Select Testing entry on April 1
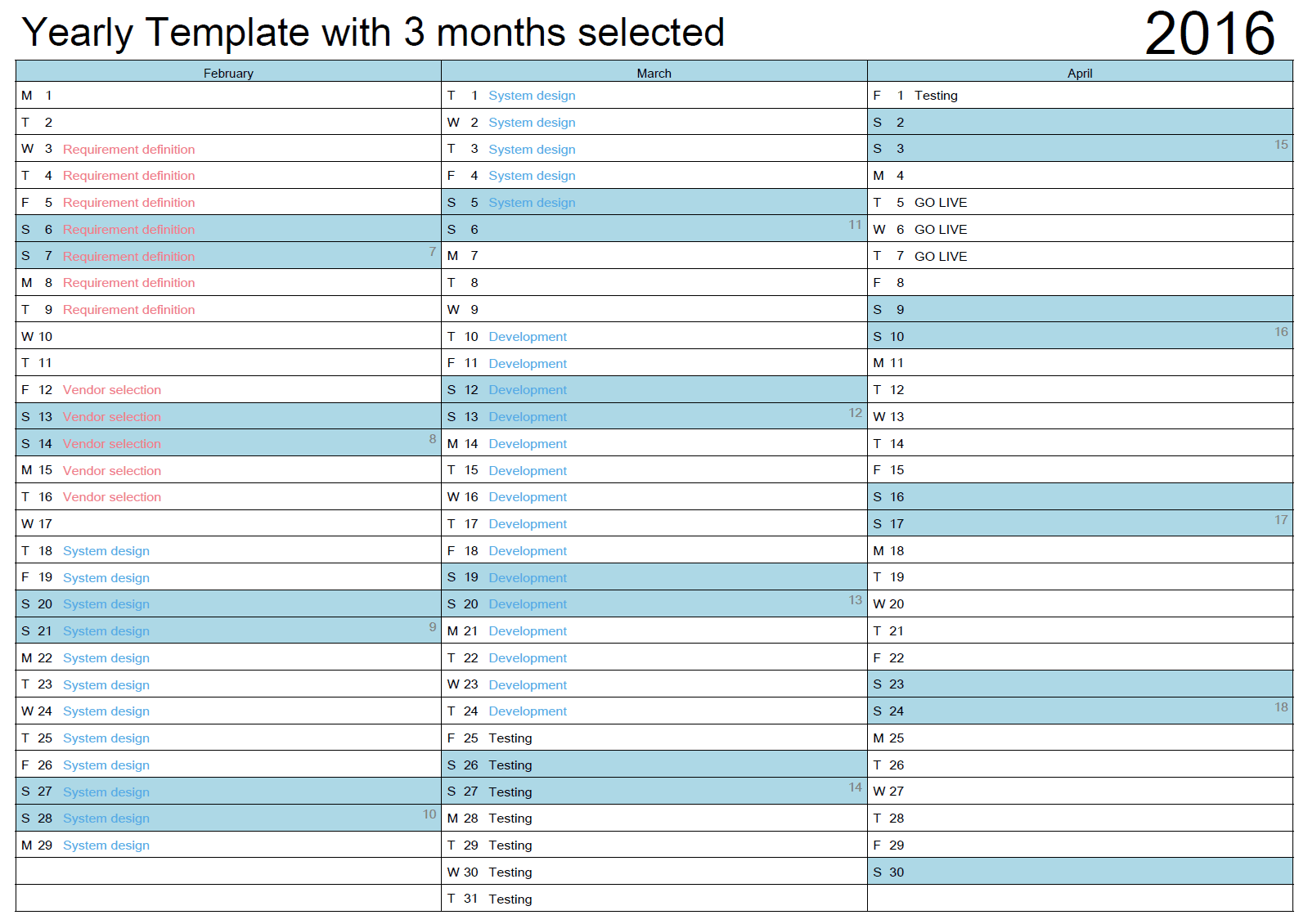1308x924 pixels. click(x=935, y=96)
